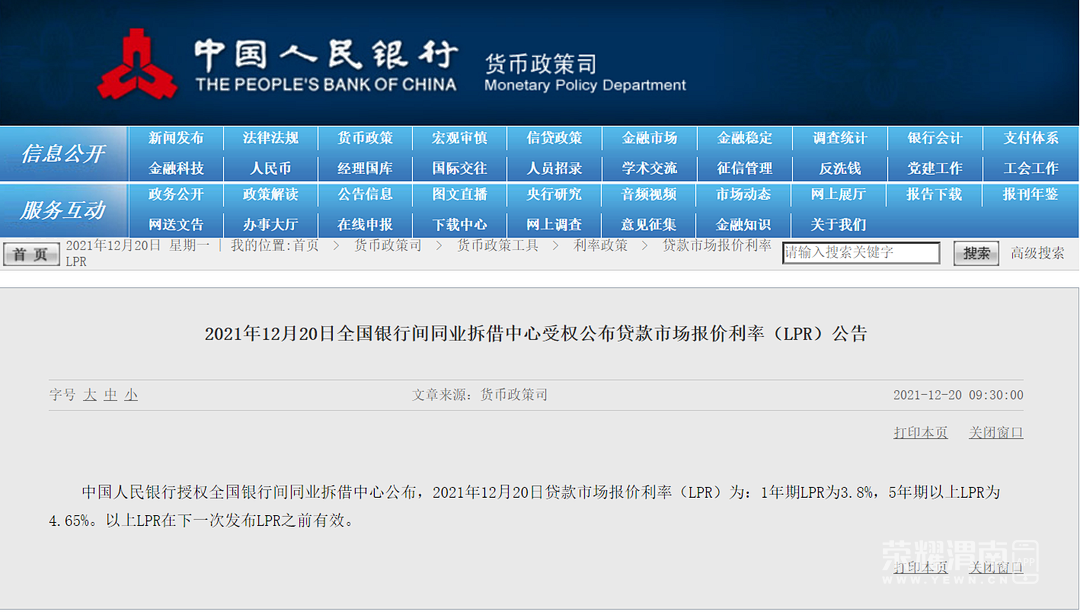The image size is (1080, 612).
Task: Click the 打印本页 print link
Action: point(919,432)
